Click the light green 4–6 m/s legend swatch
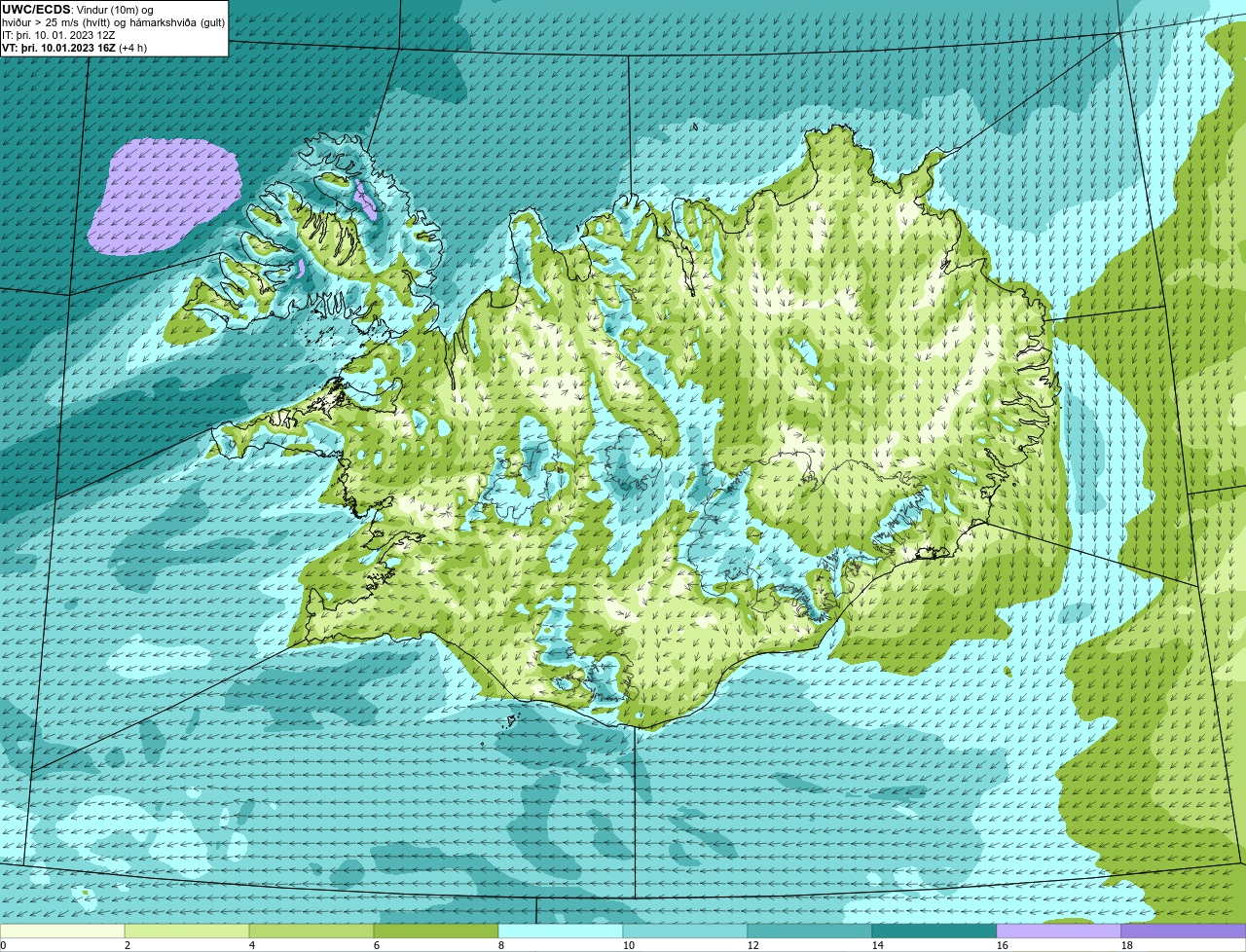 pos(311,931)
